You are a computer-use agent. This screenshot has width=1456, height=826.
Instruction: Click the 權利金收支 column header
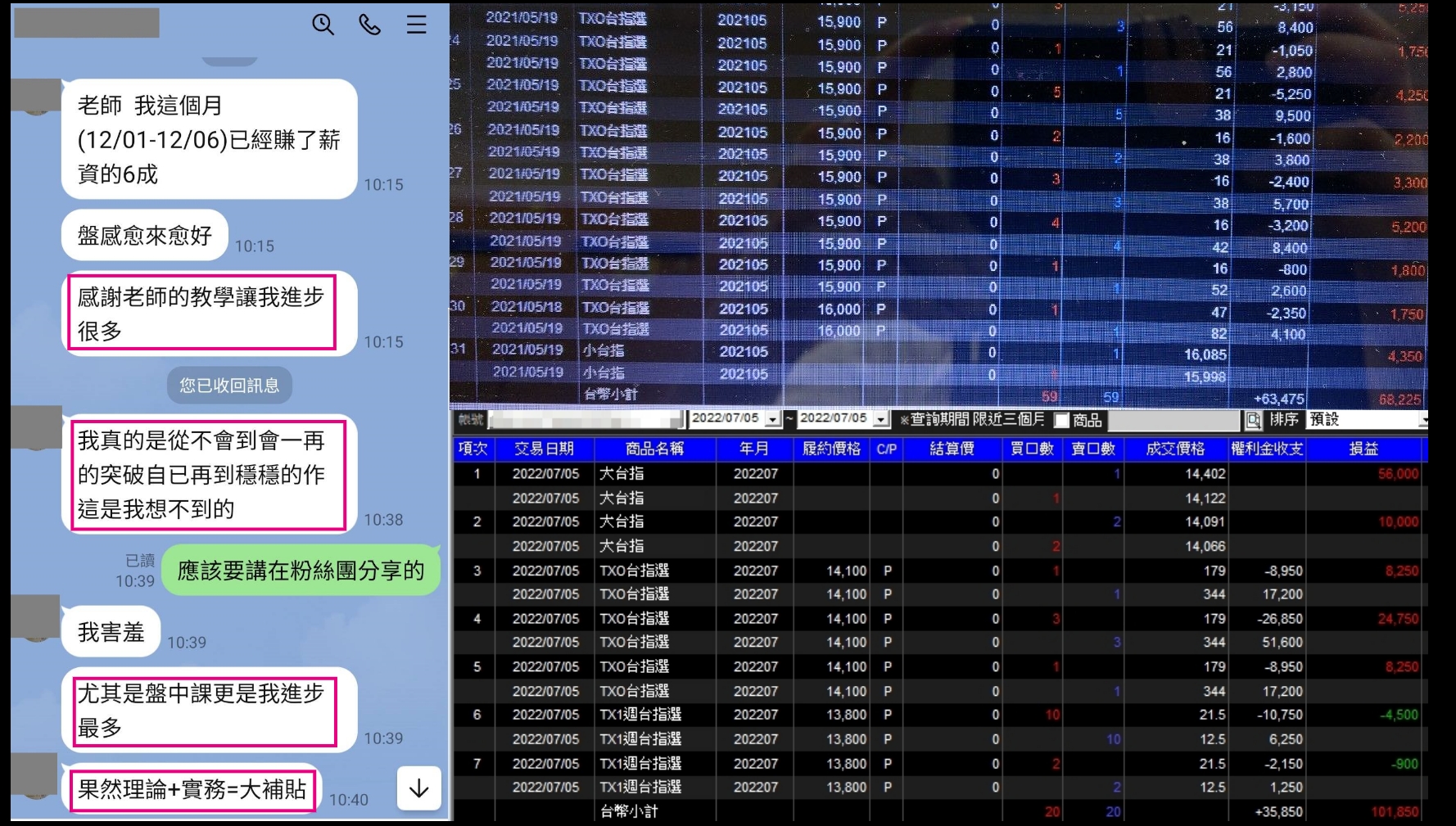1267,449
